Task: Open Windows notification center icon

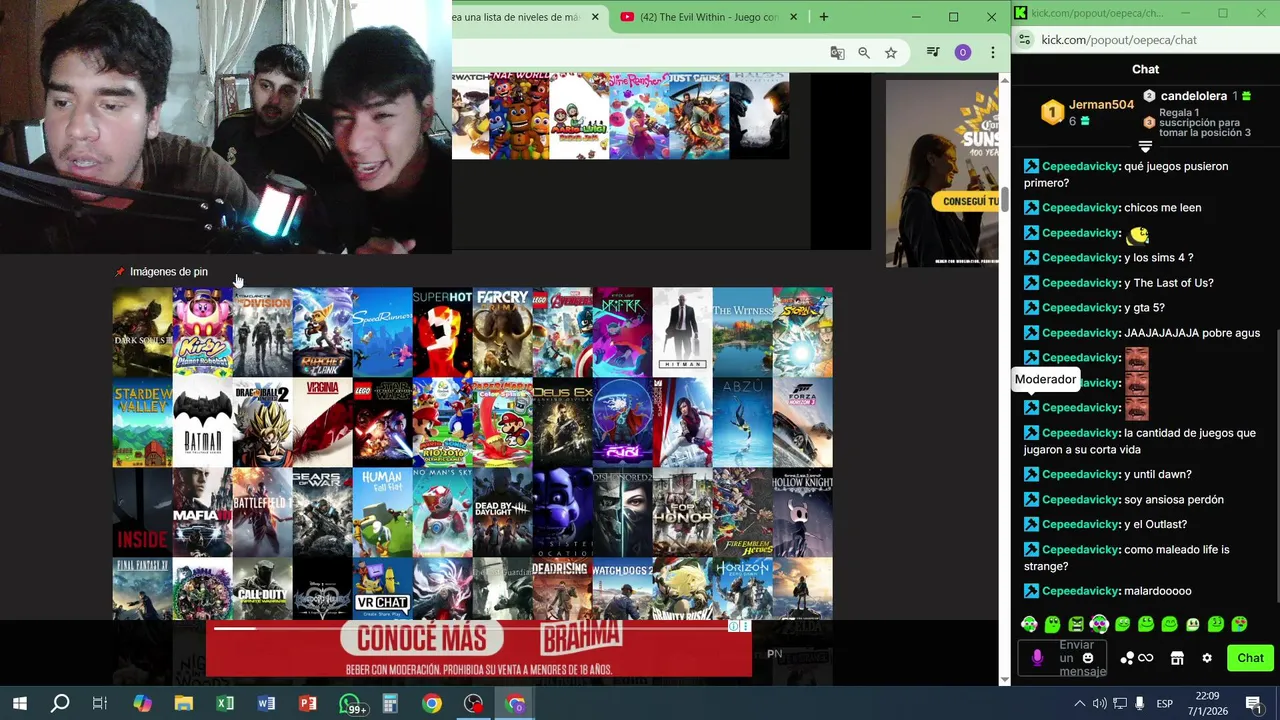Action: (1253, 704)
